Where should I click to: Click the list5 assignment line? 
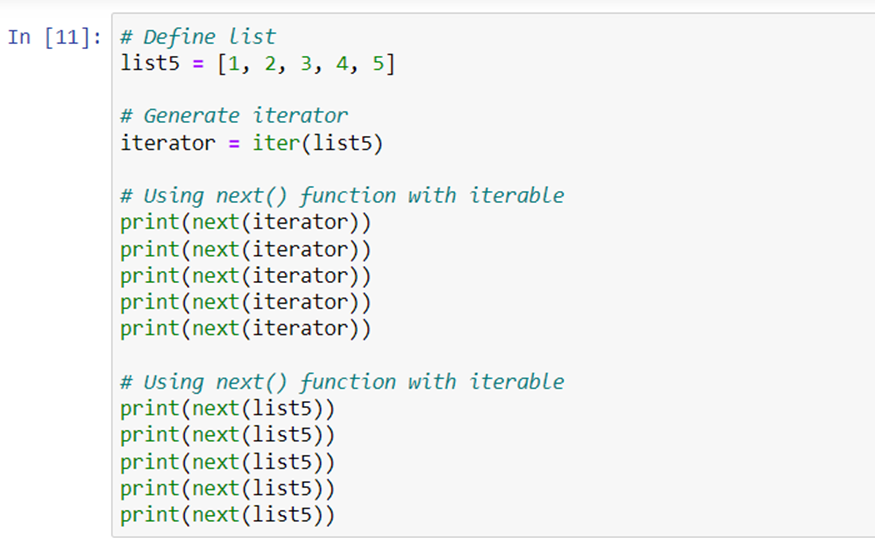[x=258, y=64]
